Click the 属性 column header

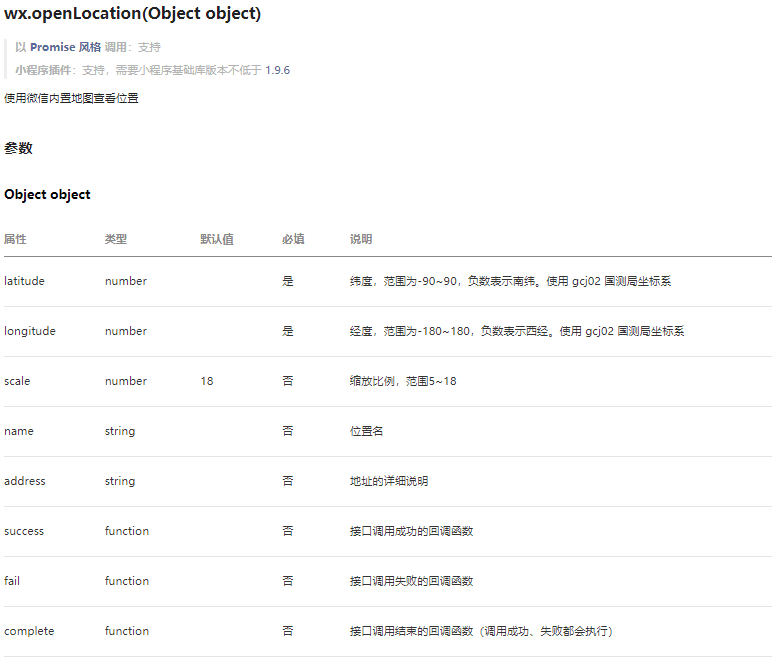pyautogui.click(x=15, y=239)
